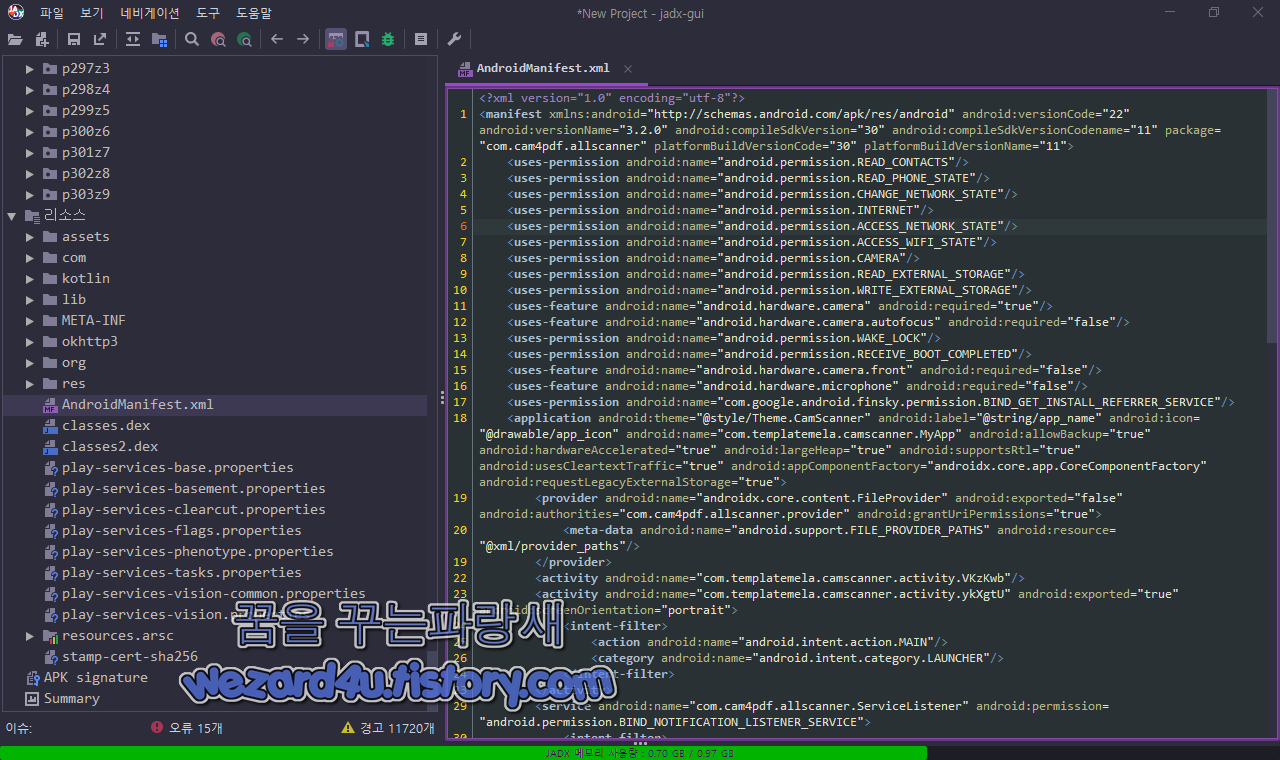Expand the kotlin folder arrow
The height and width of the screenshot is (760, 1280).
click(31, 278)
